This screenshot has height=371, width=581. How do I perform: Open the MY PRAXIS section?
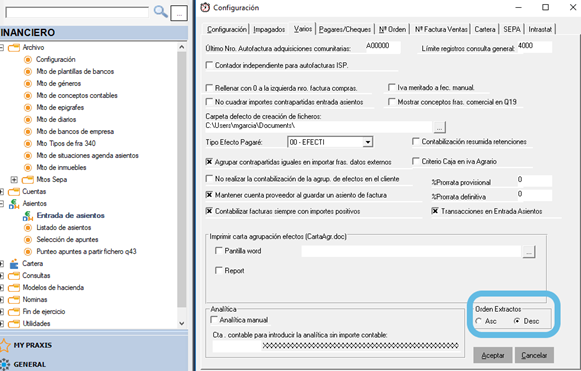coord(33,345)
